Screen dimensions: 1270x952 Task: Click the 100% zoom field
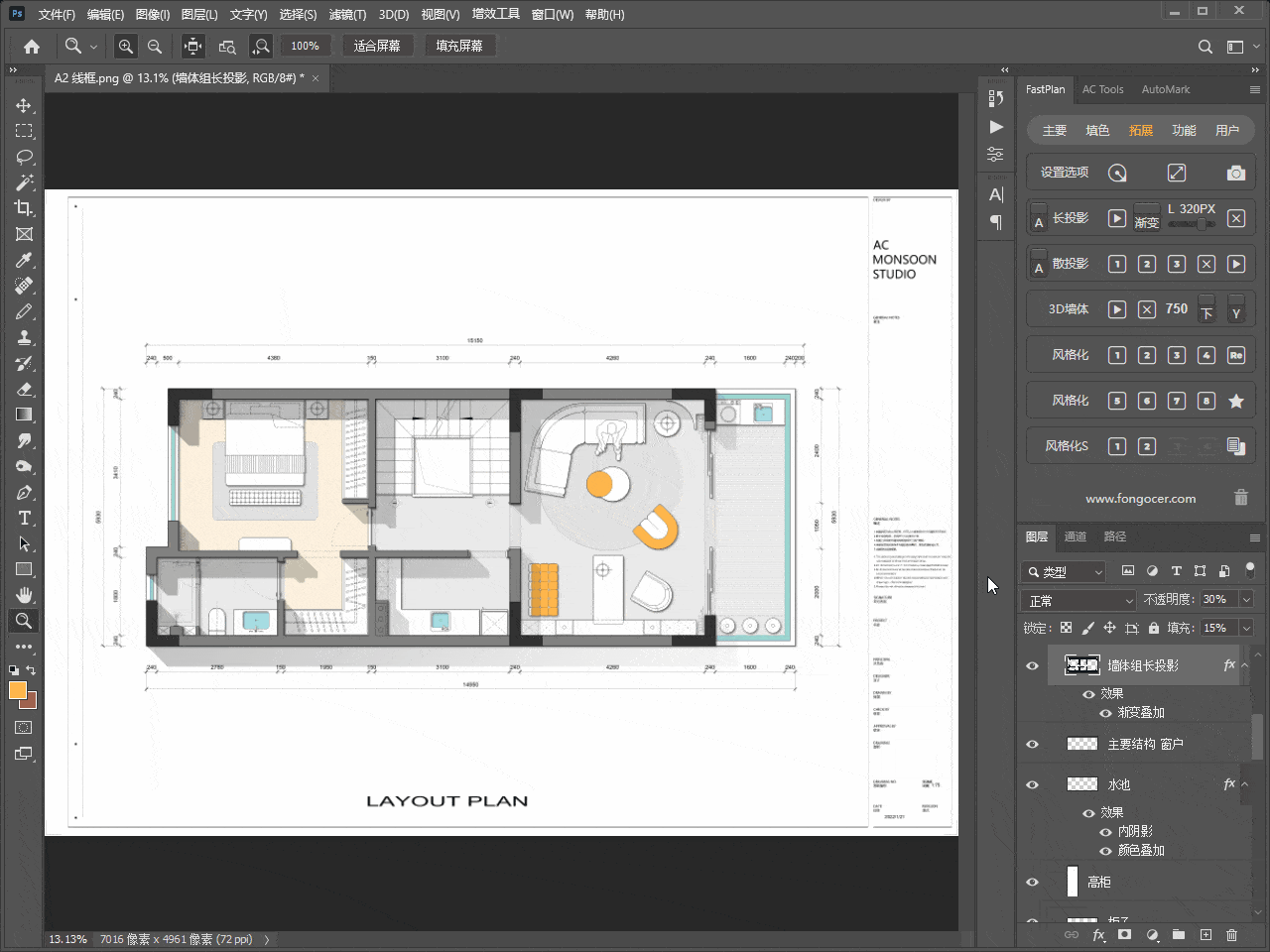[305, 46]
